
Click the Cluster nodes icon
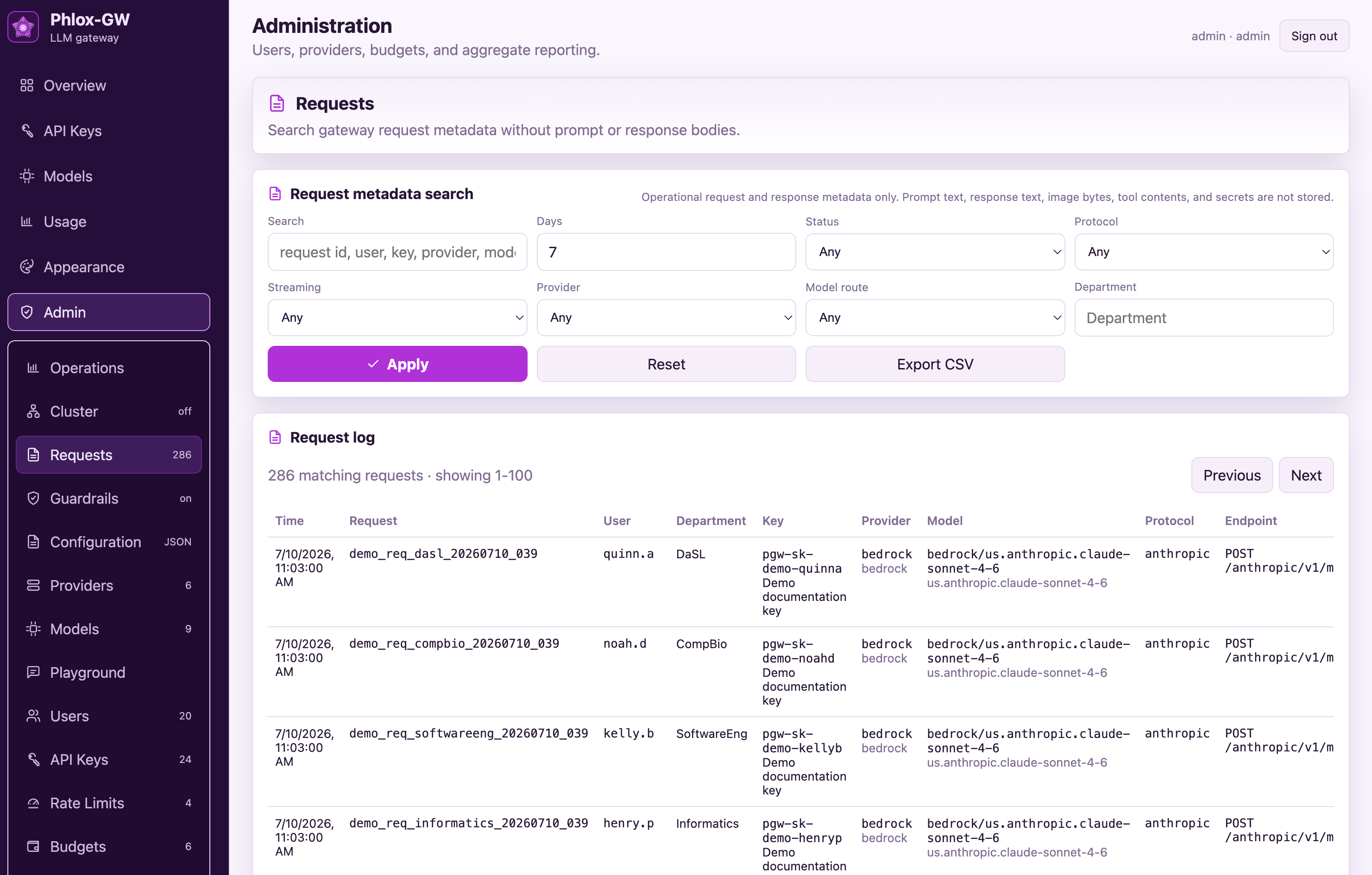(x=34, y=411)
